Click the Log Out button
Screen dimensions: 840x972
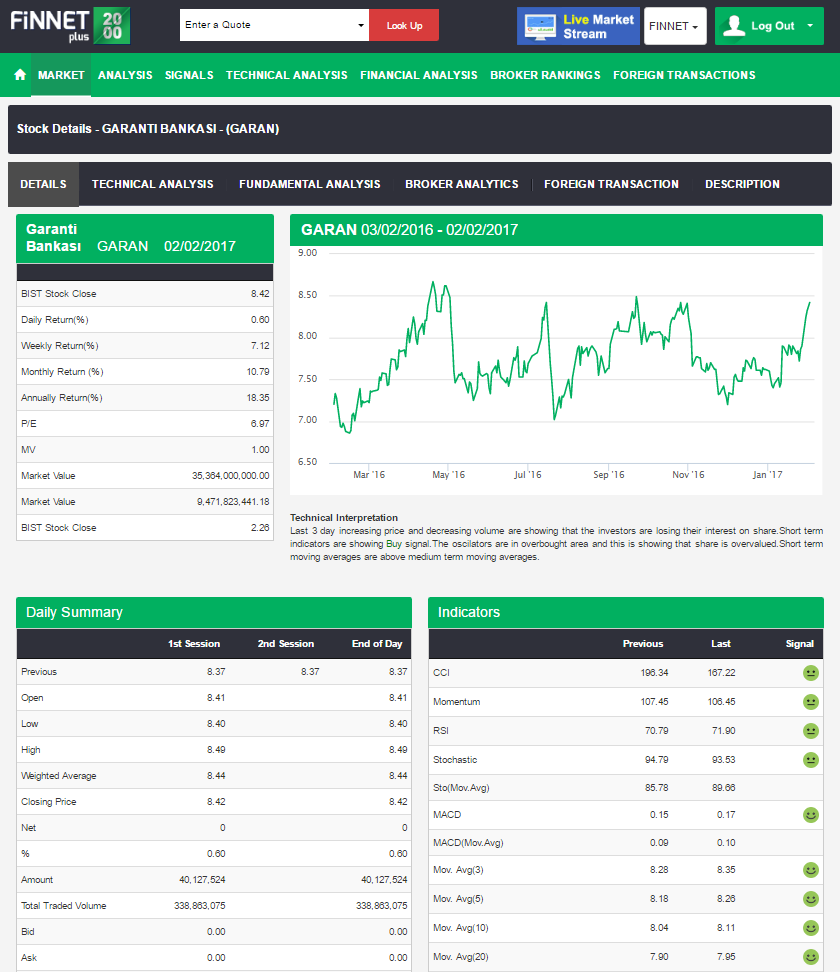pos(769,26)
